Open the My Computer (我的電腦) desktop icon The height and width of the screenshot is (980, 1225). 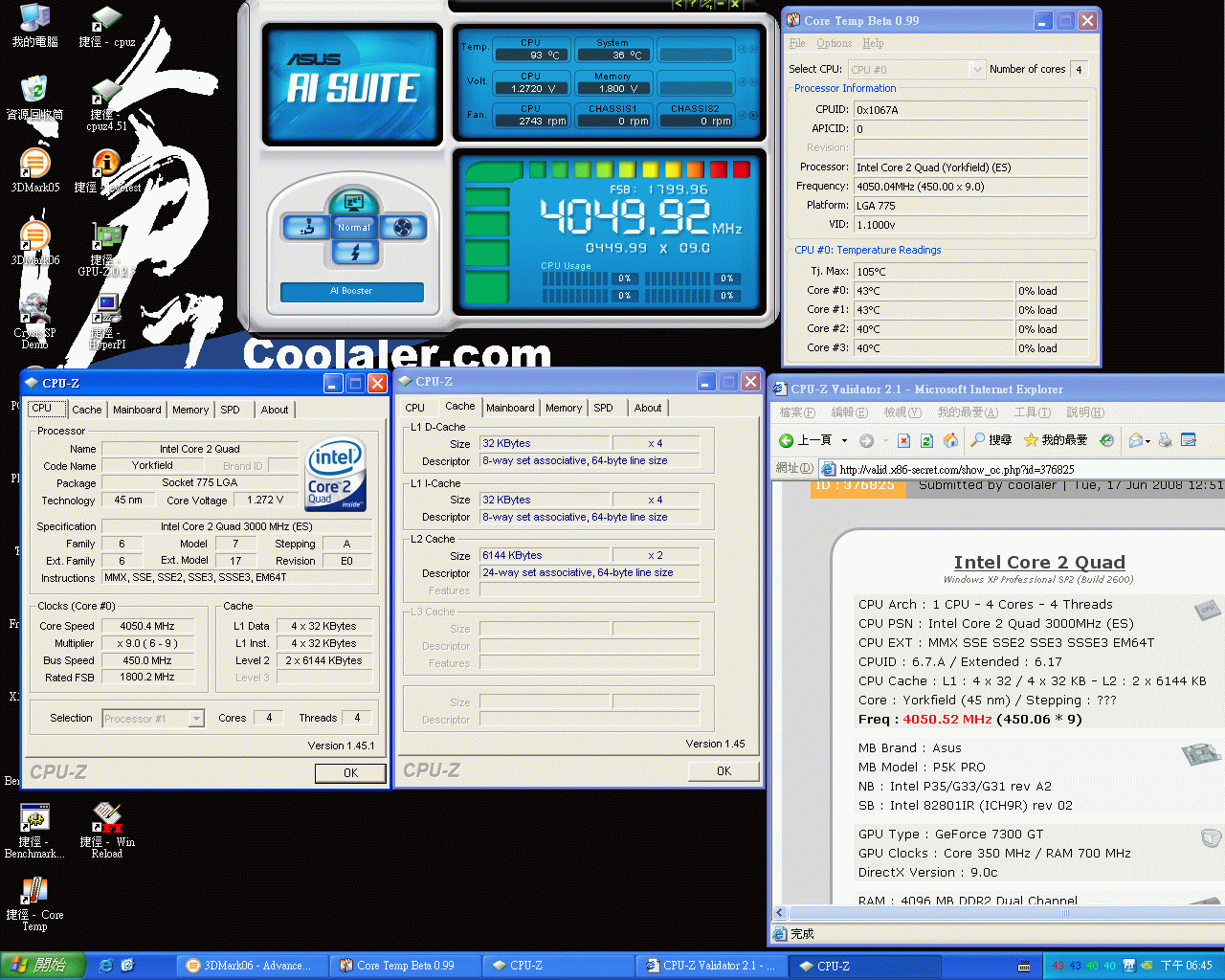(34, 25)
